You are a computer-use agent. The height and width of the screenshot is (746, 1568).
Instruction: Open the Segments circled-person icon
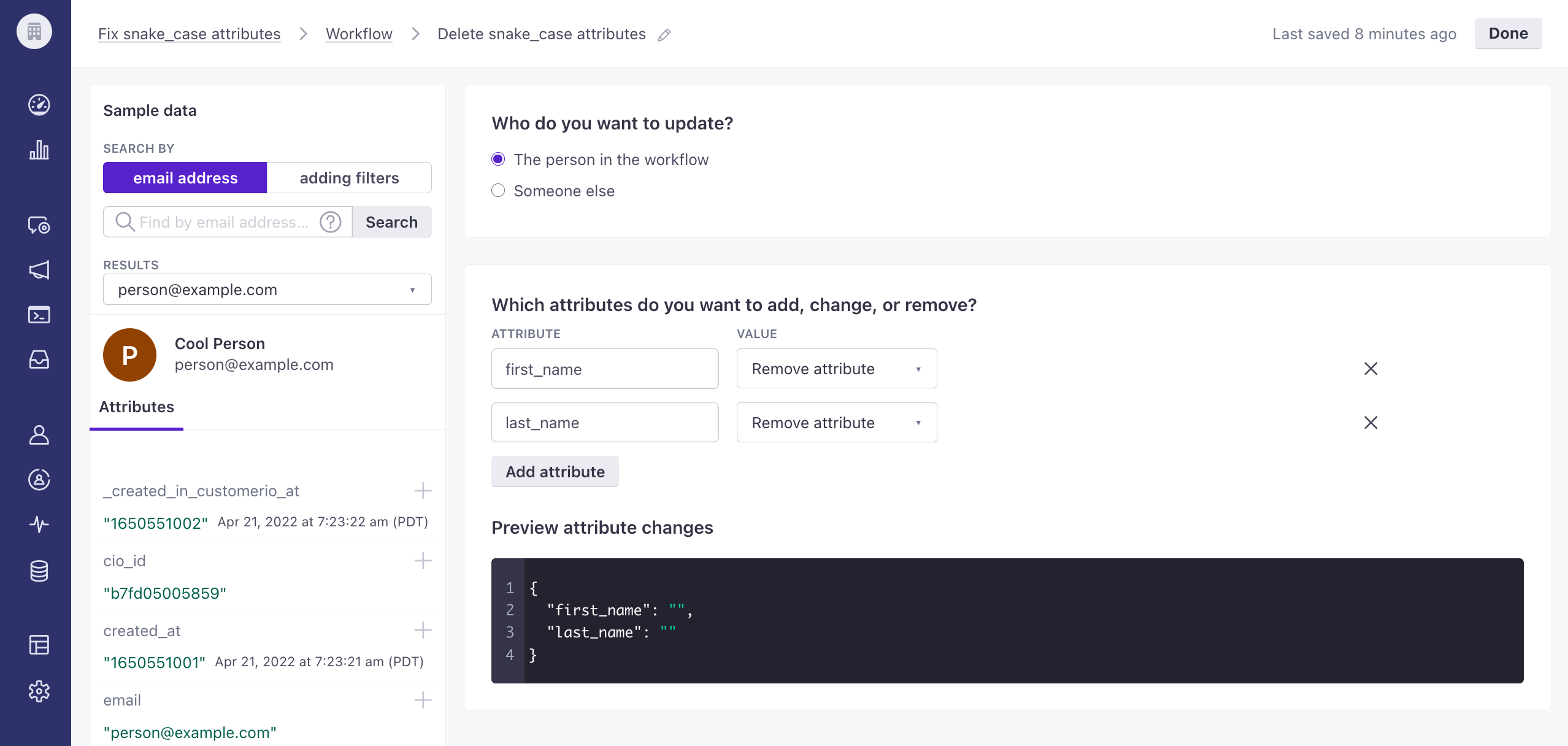click(39, 480)
